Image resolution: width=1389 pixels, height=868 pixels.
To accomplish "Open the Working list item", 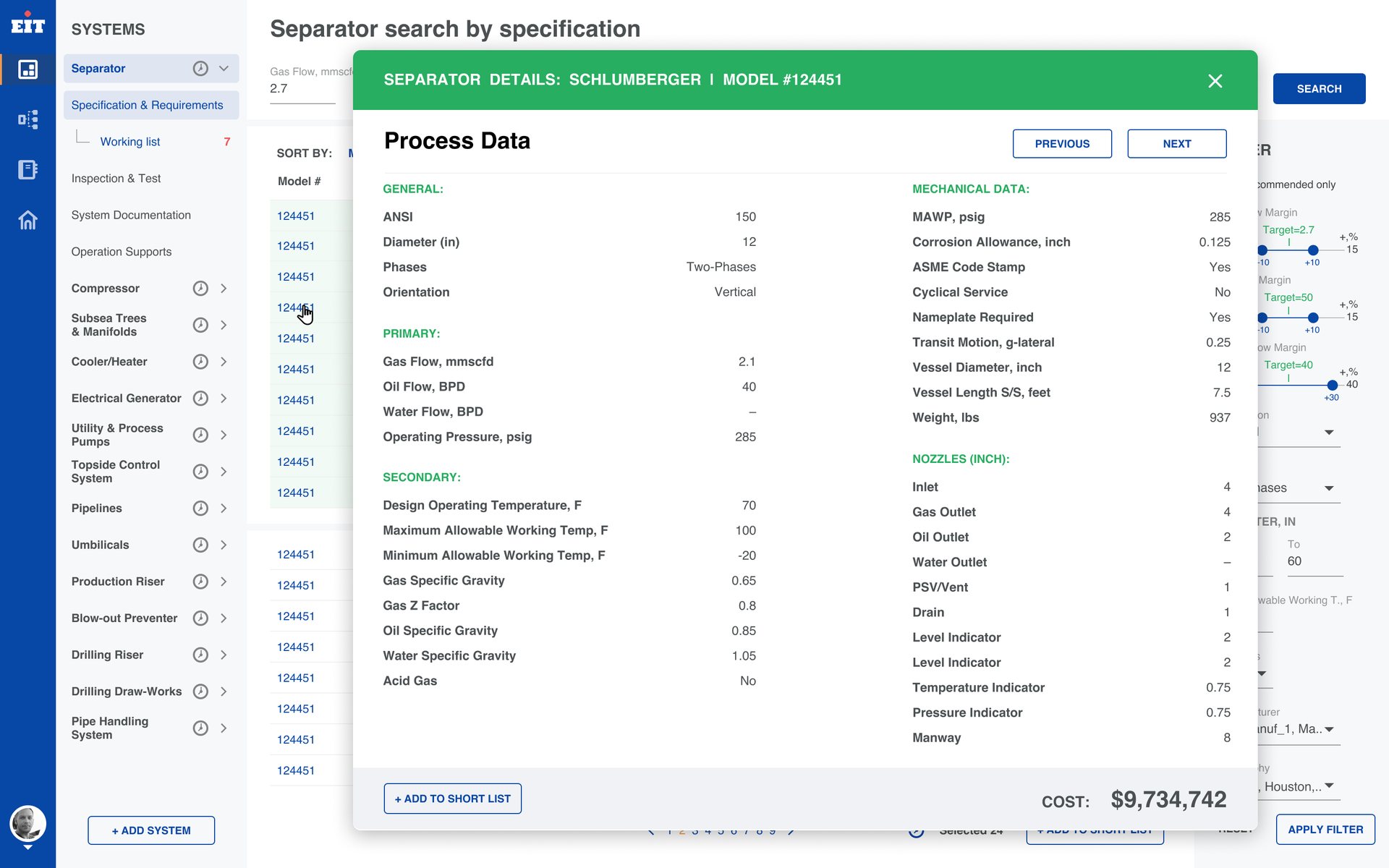I will pyautogui.click(x=130, y=142).
